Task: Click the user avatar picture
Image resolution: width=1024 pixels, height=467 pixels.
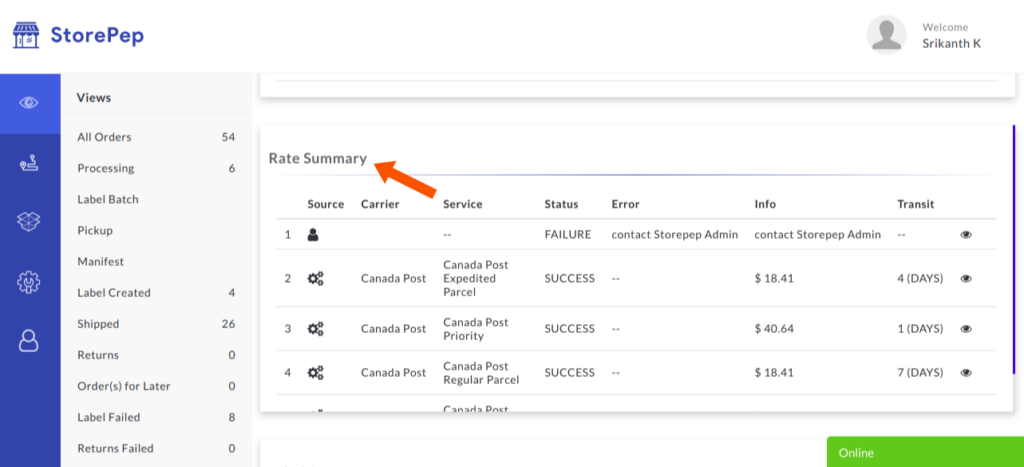Action: tap(886, 35)
